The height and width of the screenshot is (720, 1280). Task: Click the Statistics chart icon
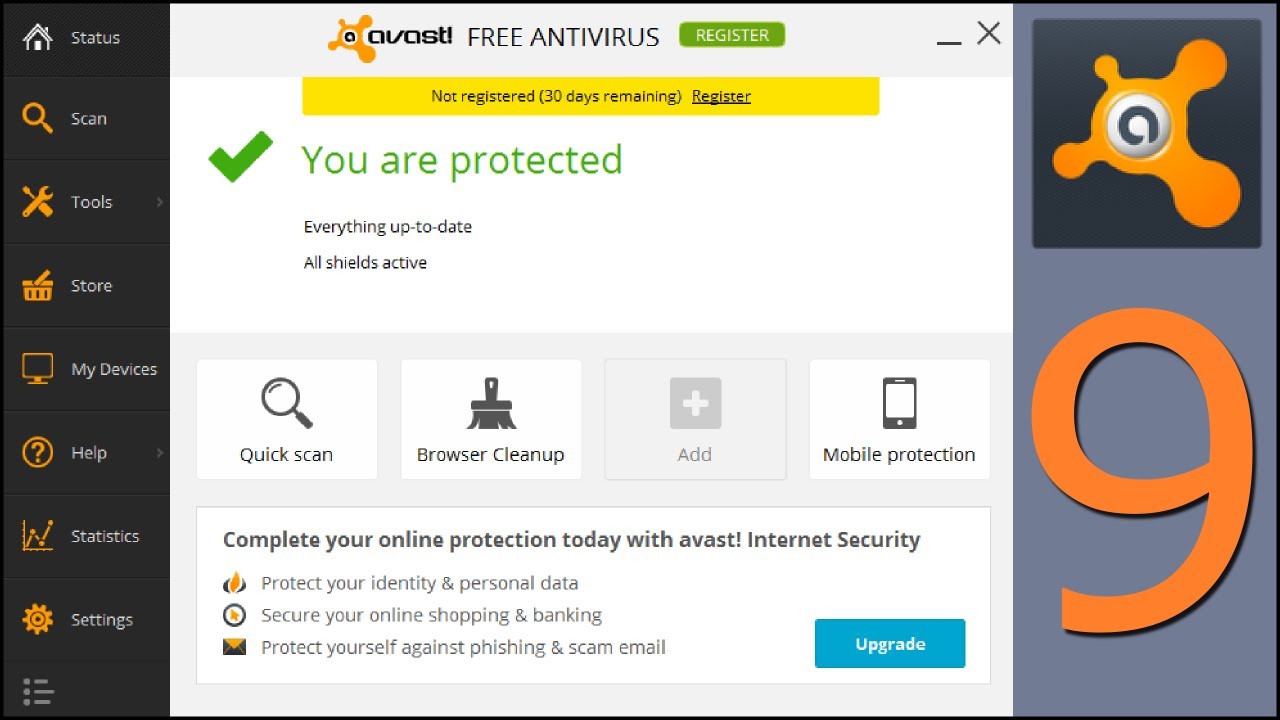(x=37, y=536)
